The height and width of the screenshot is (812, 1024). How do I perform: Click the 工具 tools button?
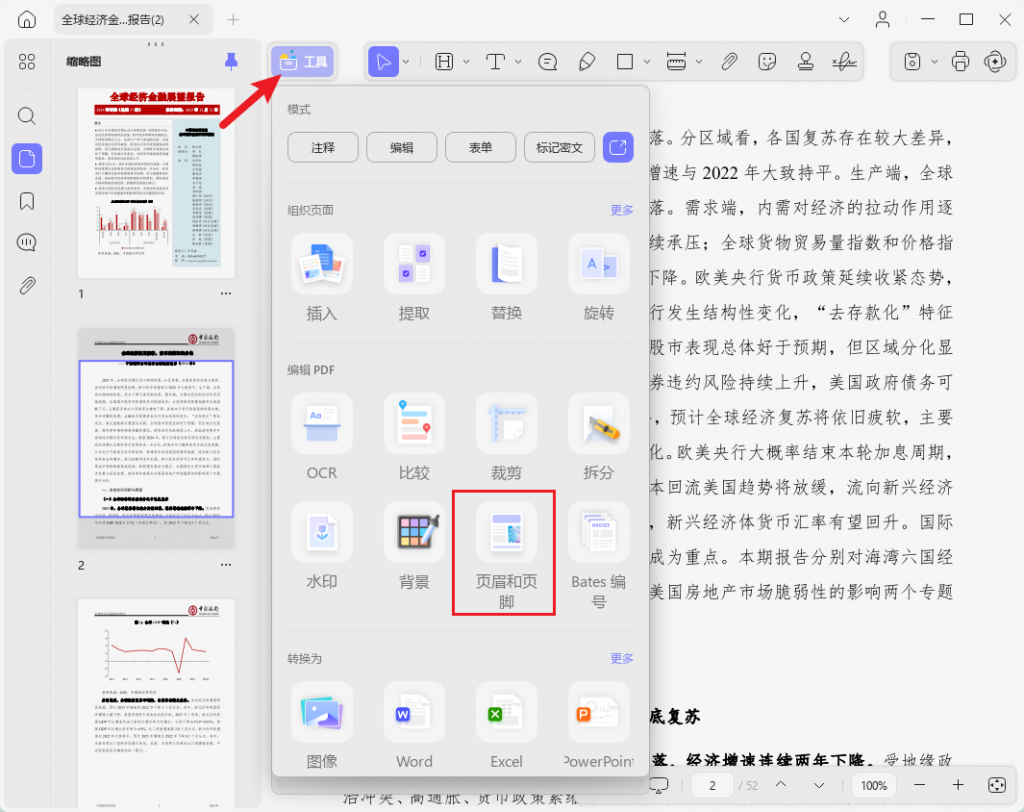[303, 61]
